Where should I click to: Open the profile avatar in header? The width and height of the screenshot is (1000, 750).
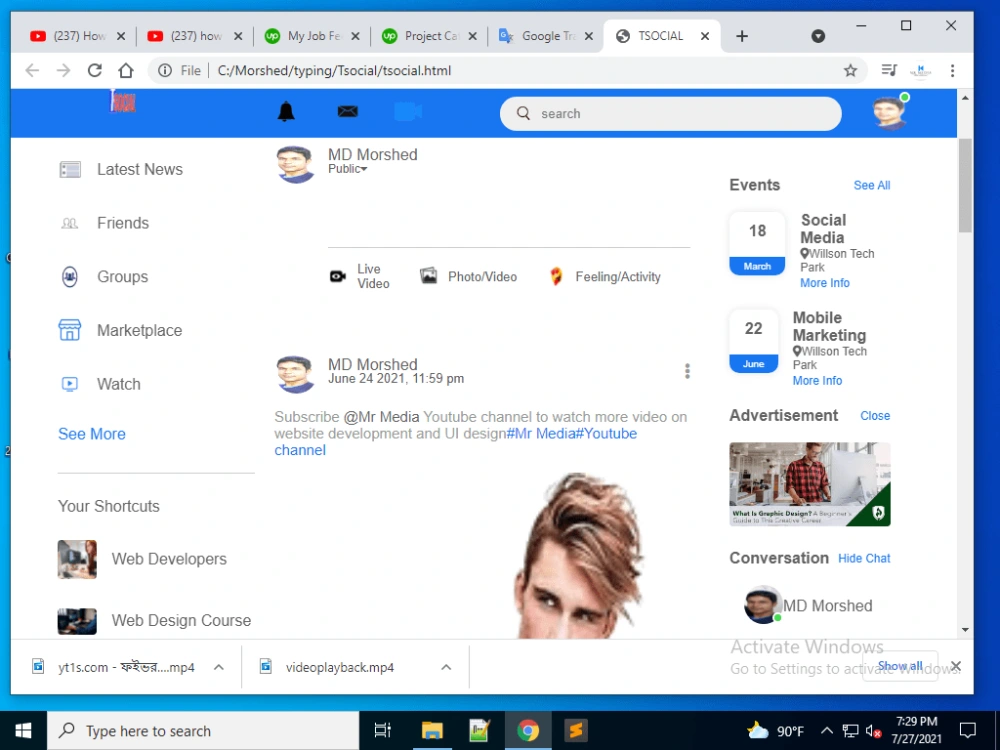tap(890, 112)
